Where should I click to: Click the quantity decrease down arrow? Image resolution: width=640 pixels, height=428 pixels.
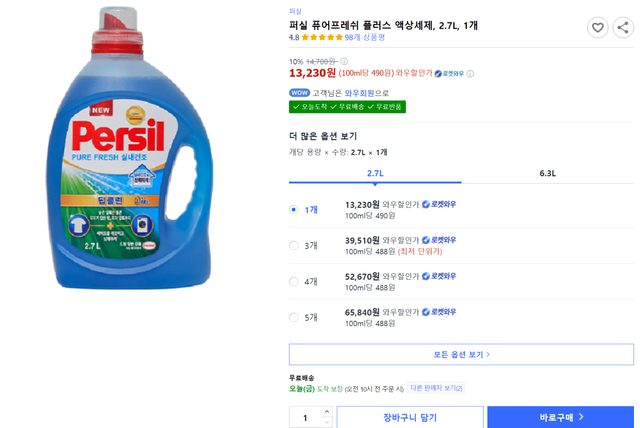point(326,422)
